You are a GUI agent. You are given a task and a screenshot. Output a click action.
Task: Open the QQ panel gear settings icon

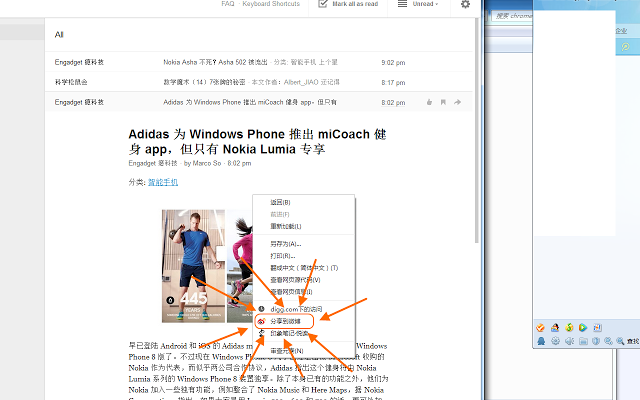tap(555, 342)
